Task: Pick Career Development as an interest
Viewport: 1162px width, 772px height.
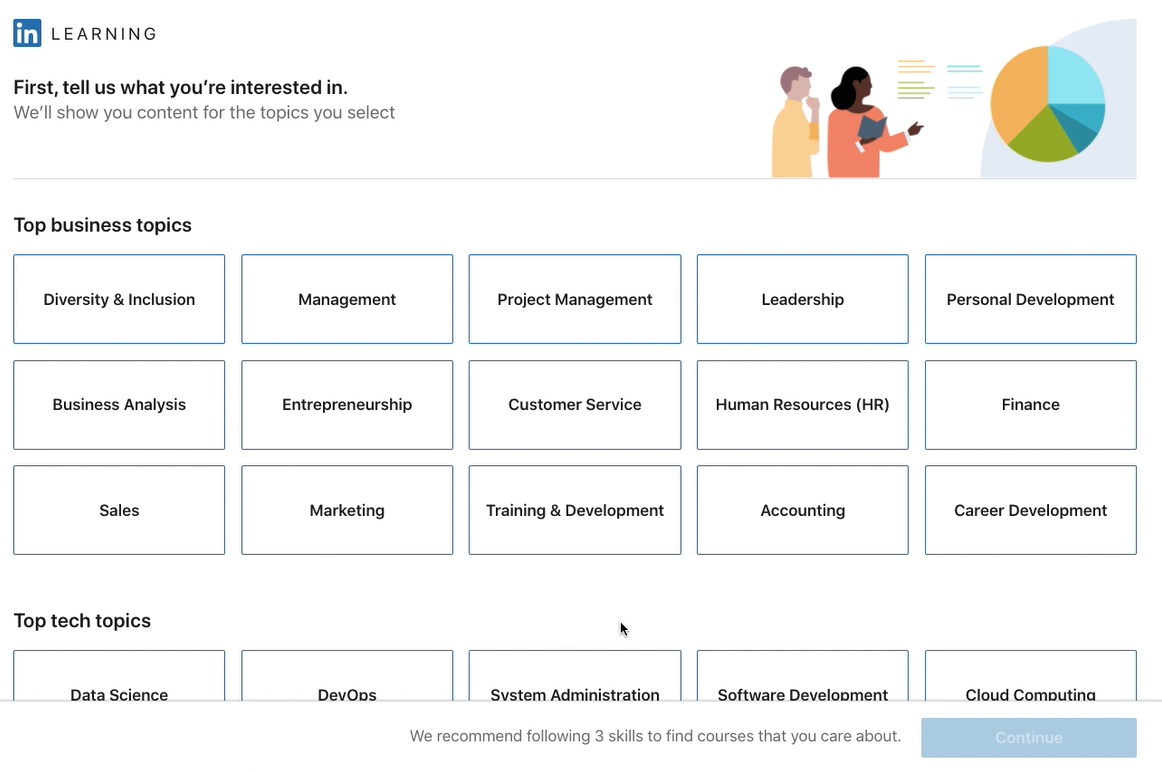Action: [x=1030, y=510]
